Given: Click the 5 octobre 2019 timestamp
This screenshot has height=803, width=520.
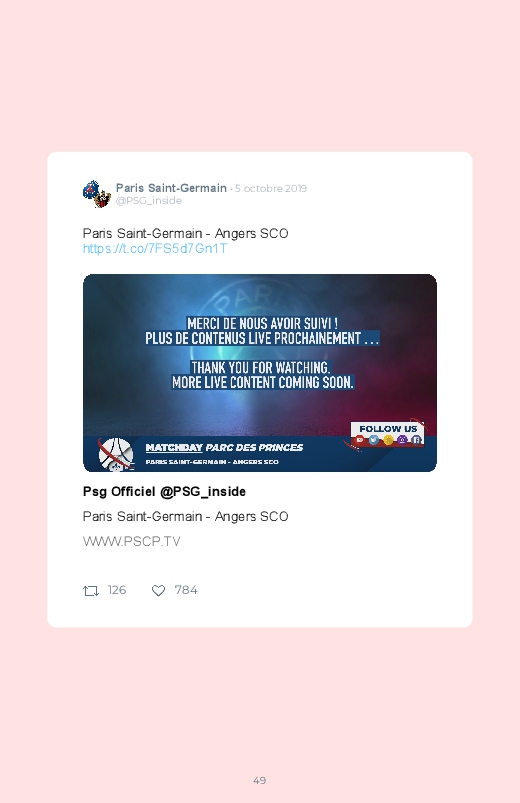Looking at the screenshot, I should 271,188.
